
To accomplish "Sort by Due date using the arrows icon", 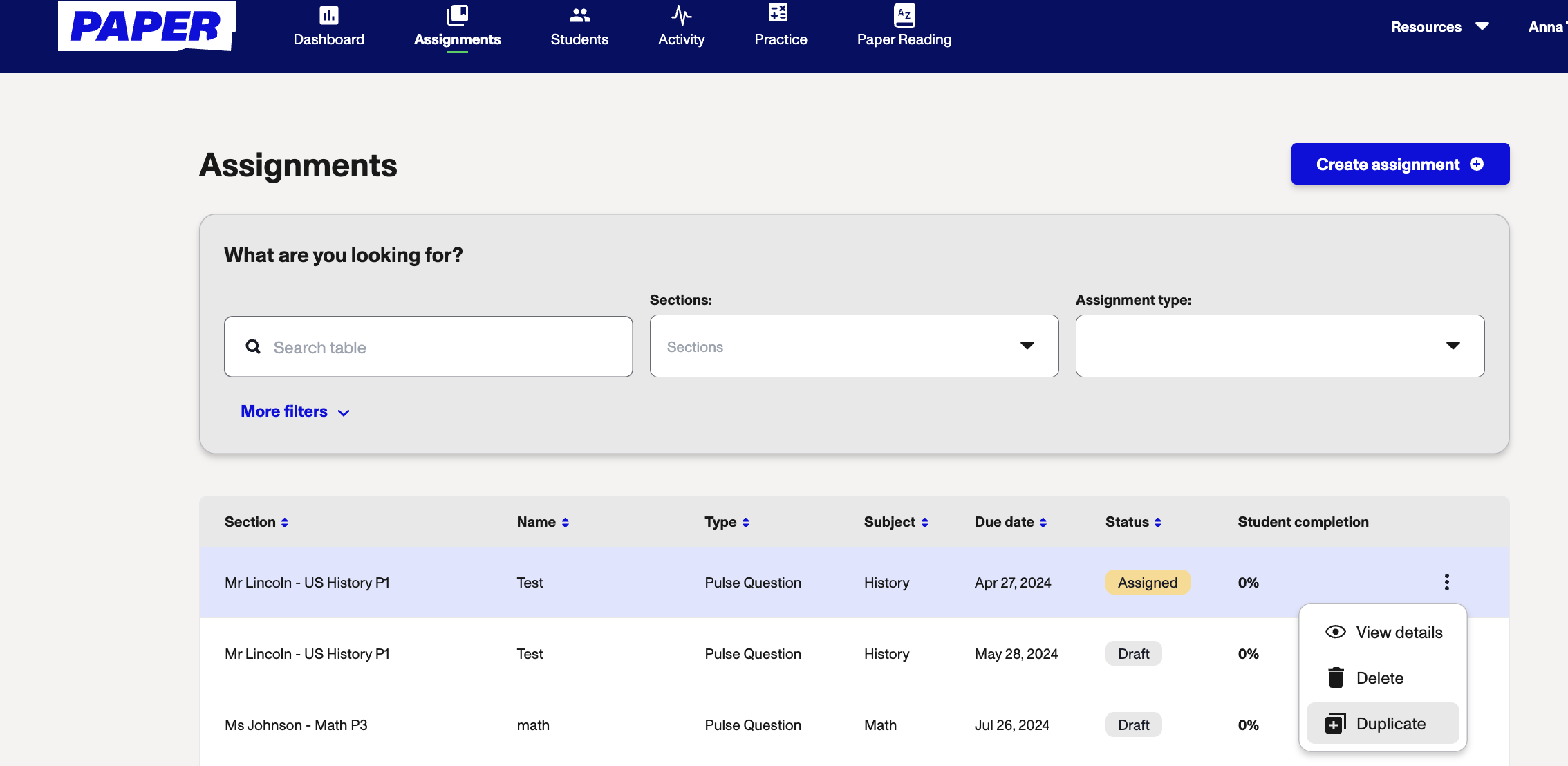I will (1043, 523).
